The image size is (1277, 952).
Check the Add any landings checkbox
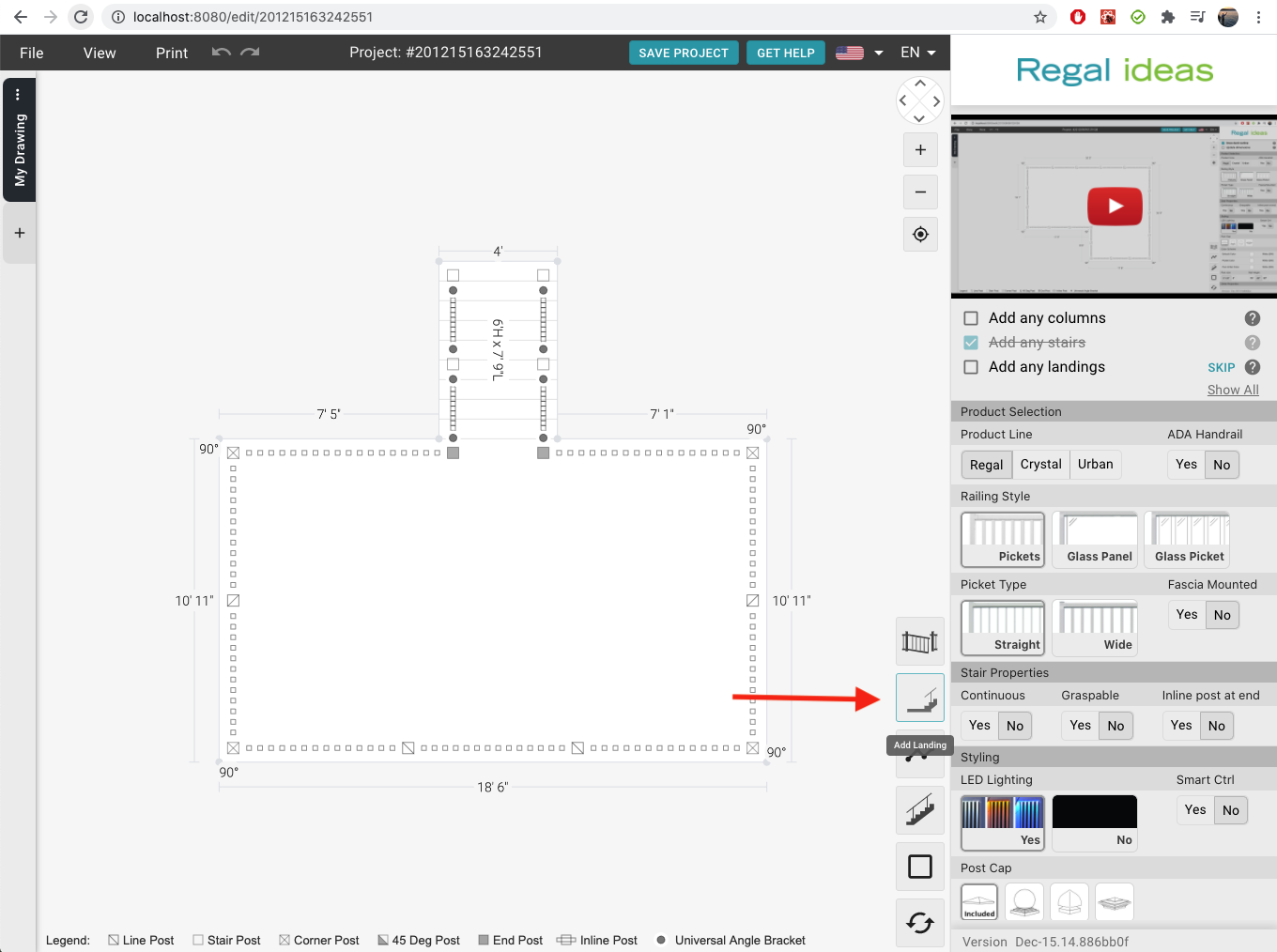point(970,367)
